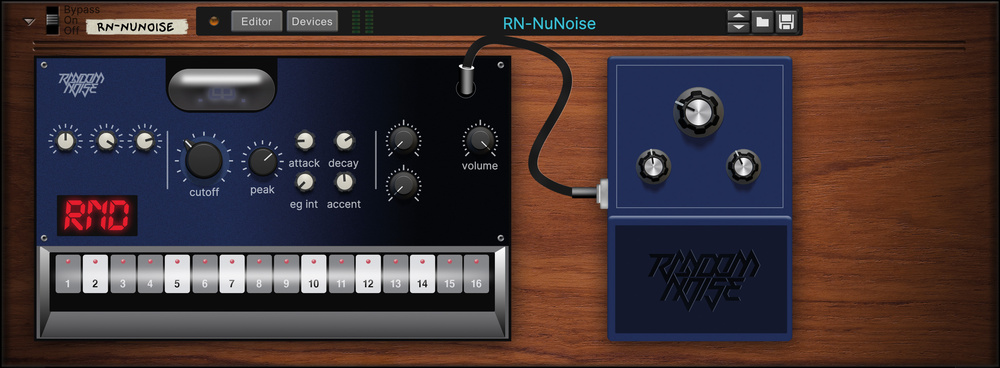Click the cutoff knob
The width and height of the screenshot is (1000, 368).
(203, 159)
